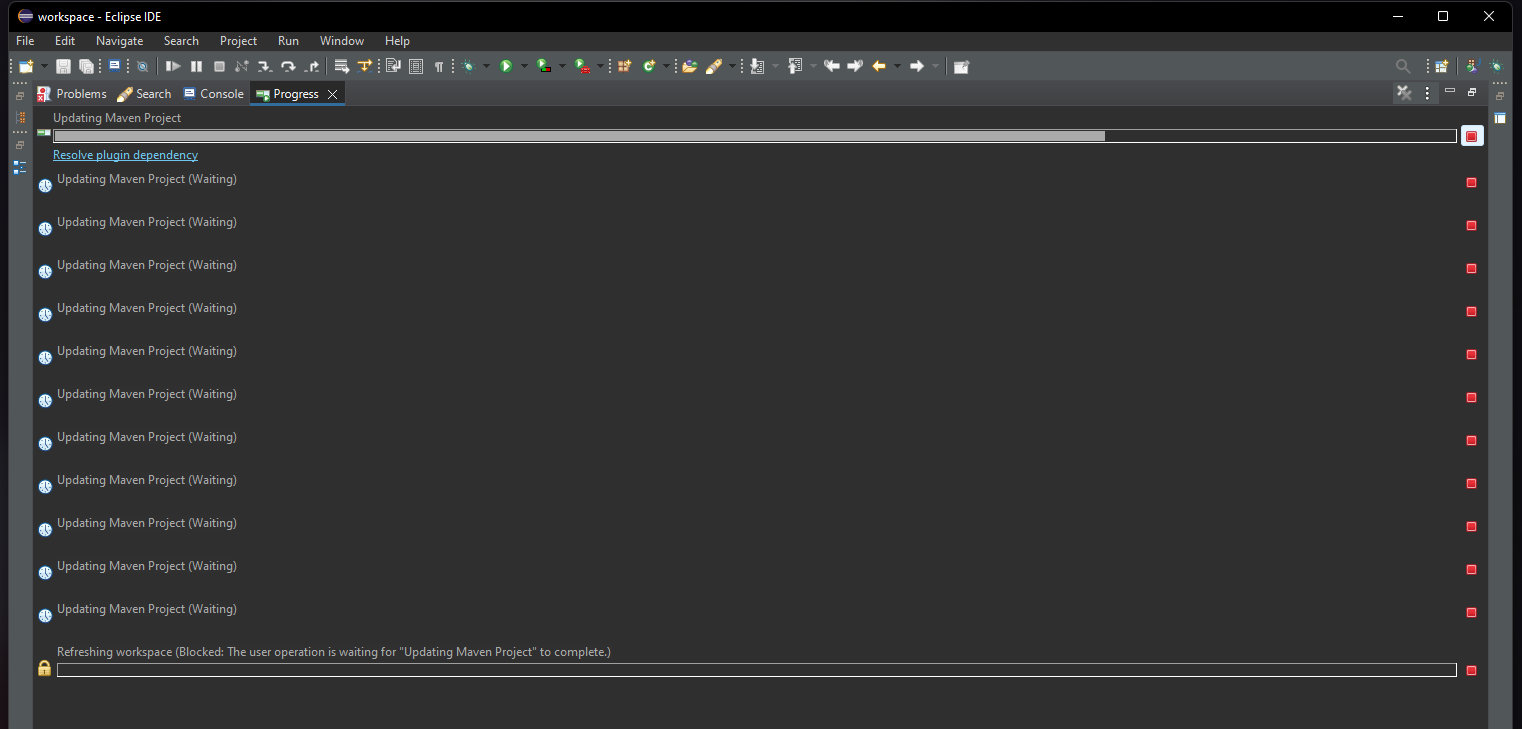
Task: Switch to the Console tab
Action: 213,94
